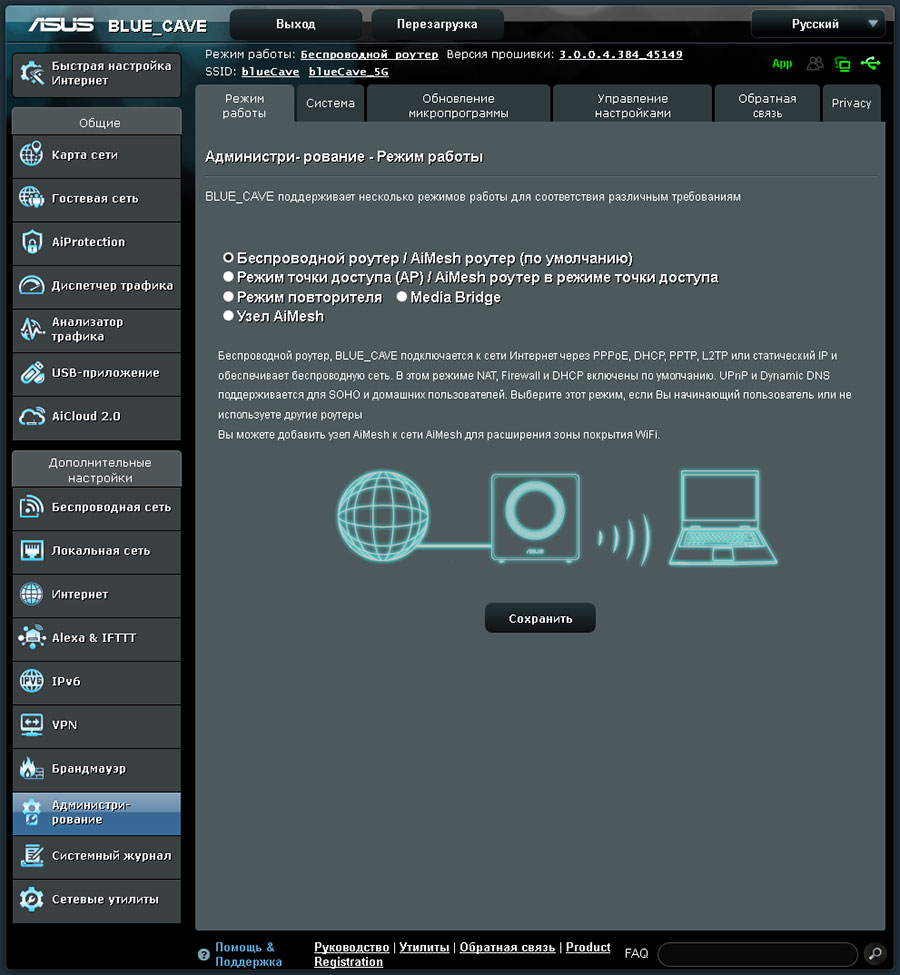Click the Сохранить button
The width and height of the screenshot is (900, 975).
click(x=540, y=618)
